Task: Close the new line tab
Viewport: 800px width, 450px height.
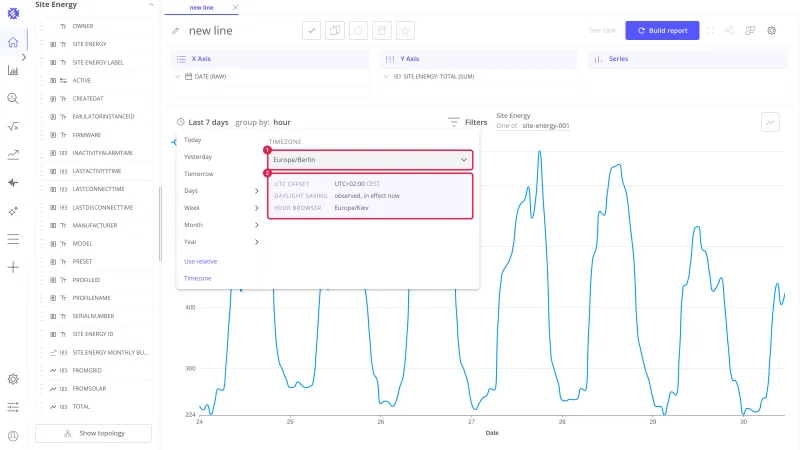Action: pos(235,8)
